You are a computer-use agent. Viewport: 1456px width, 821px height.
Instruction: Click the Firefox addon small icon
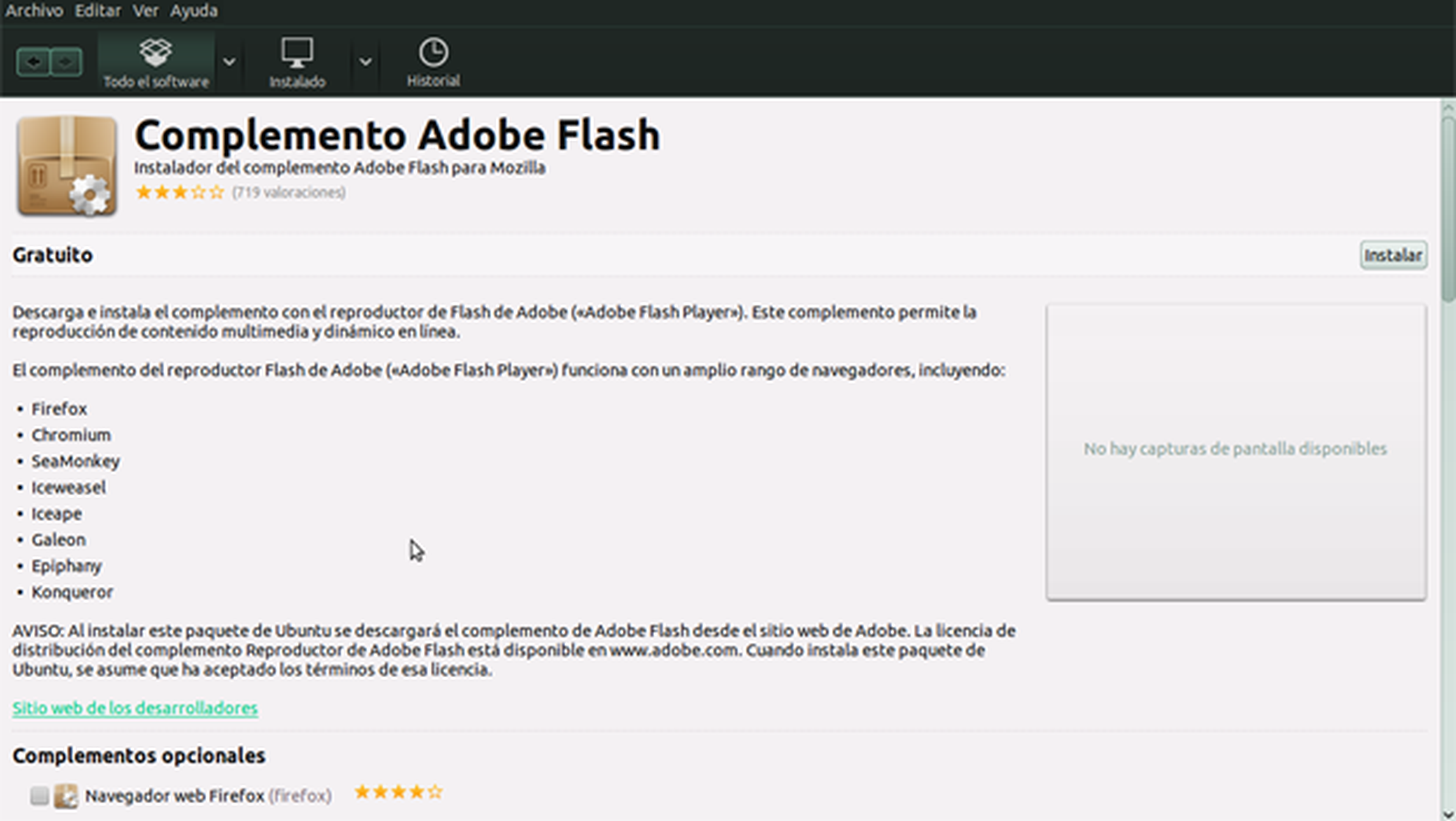click(x=66, y=796)
